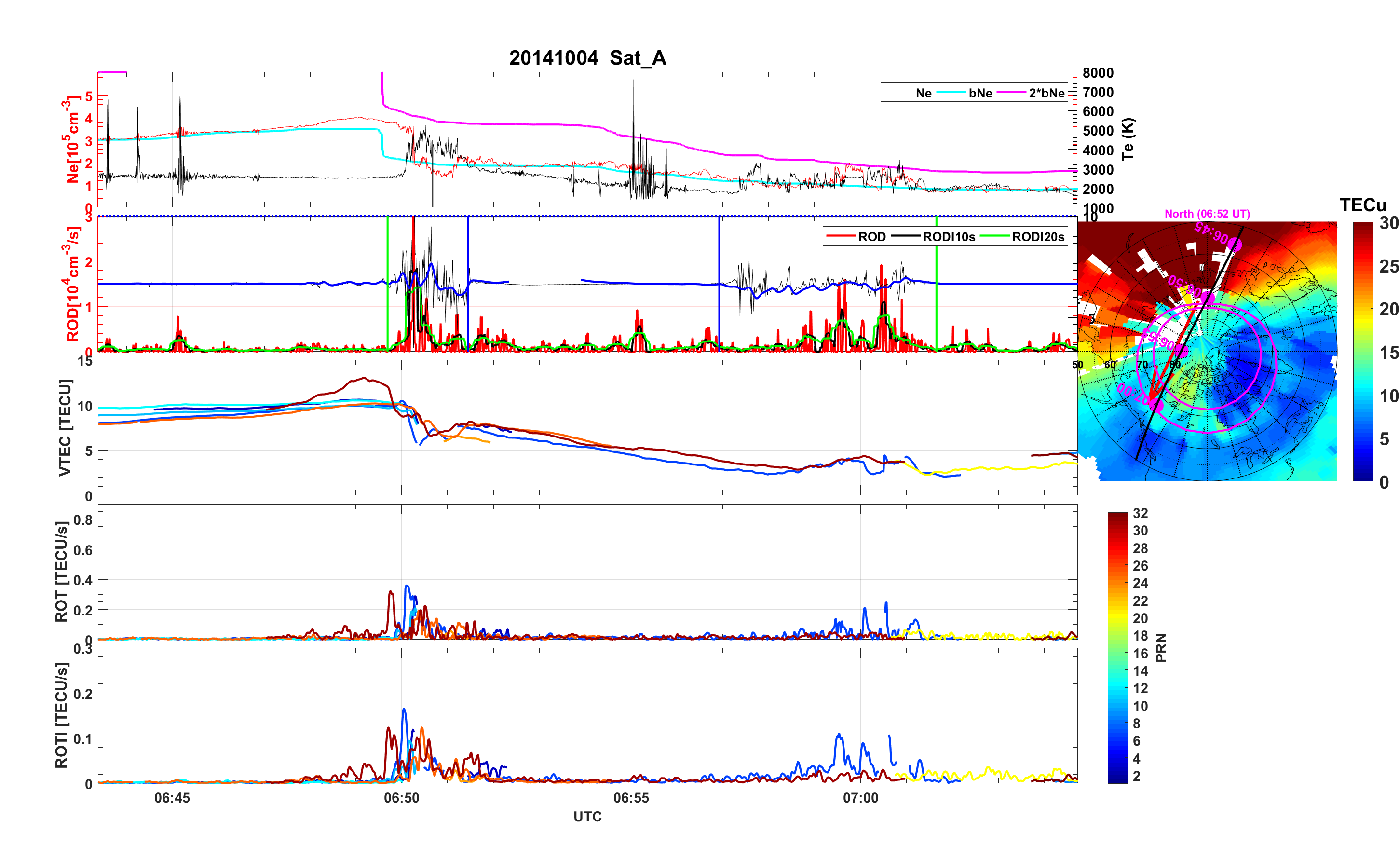Click the cyan bNe legend line
Image resolution: width=1400 pixels, height=847 pixels.
951,93
